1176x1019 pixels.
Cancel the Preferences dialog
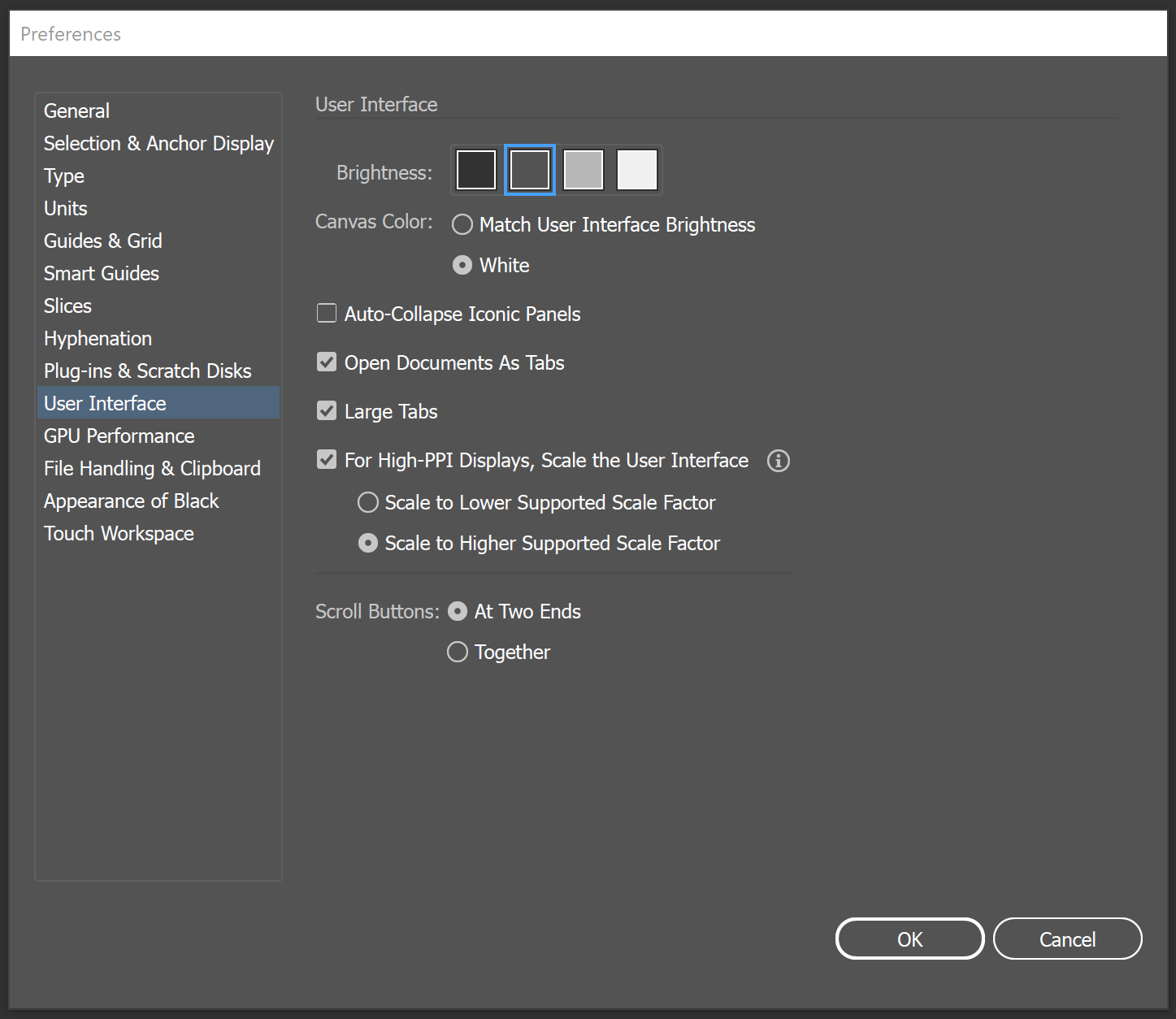coord(1067,939)
